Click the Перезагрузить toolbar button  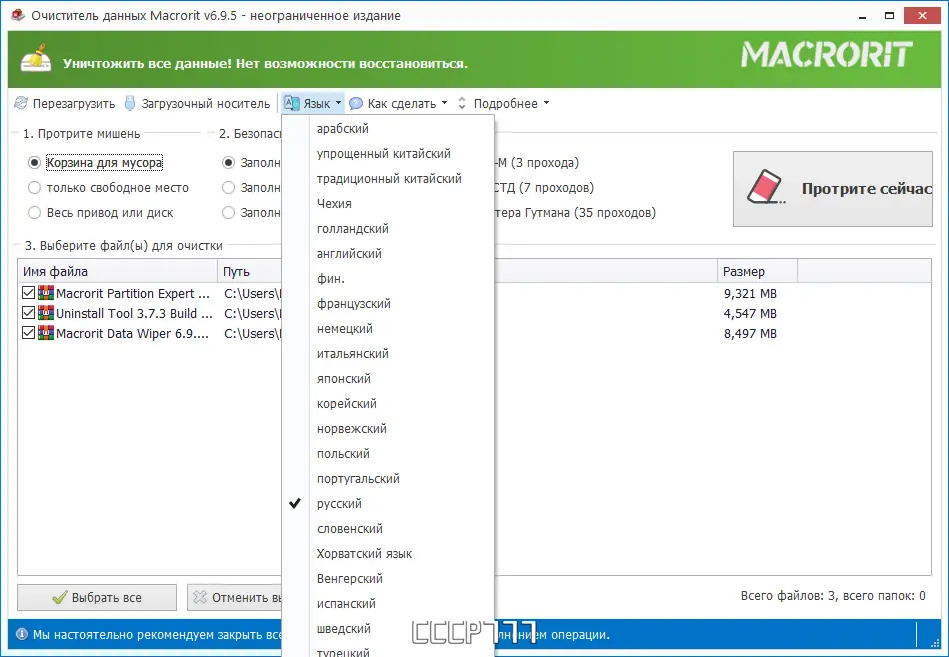[x=65, y=103]
